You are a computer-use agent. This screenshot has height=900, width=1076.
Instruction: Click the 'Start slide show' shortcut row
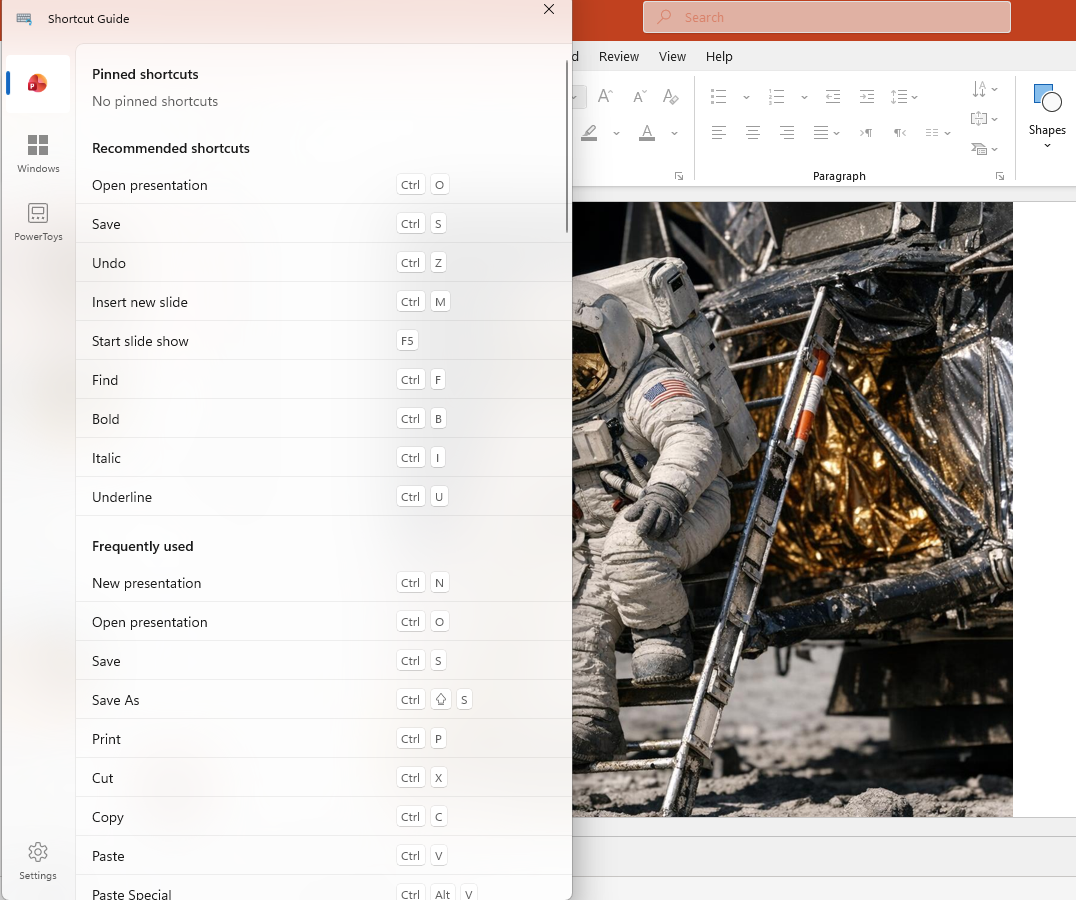click(323, 341)
